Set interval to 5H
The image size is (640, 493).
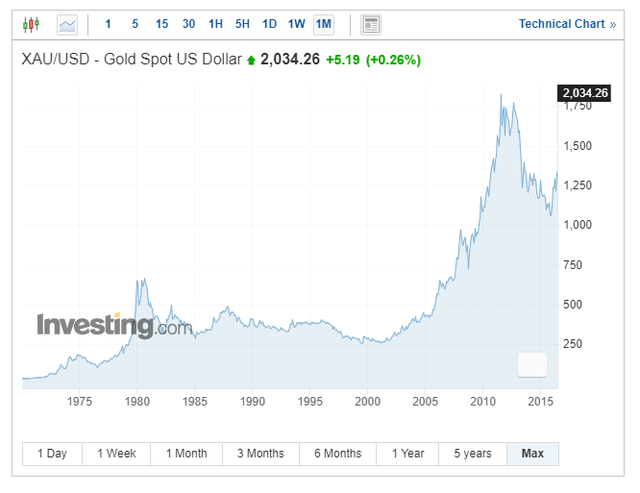[x=242, y=24]
